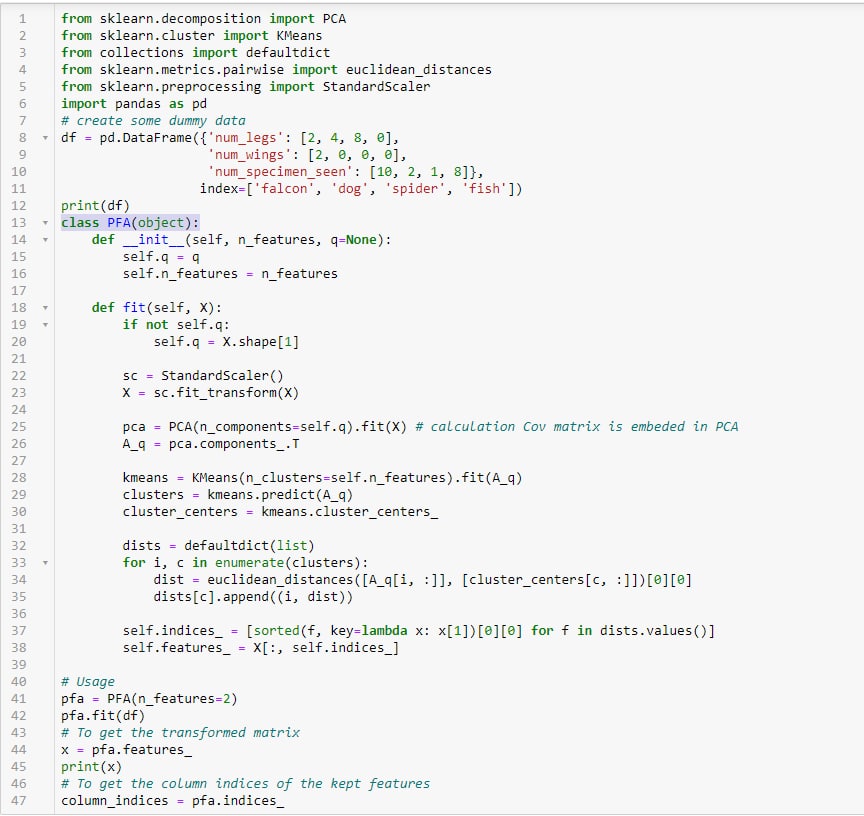Click 'defaultdict(list)' on line 32
The height and width of the screenshot is (816, 864).
[x=250, y=545]
